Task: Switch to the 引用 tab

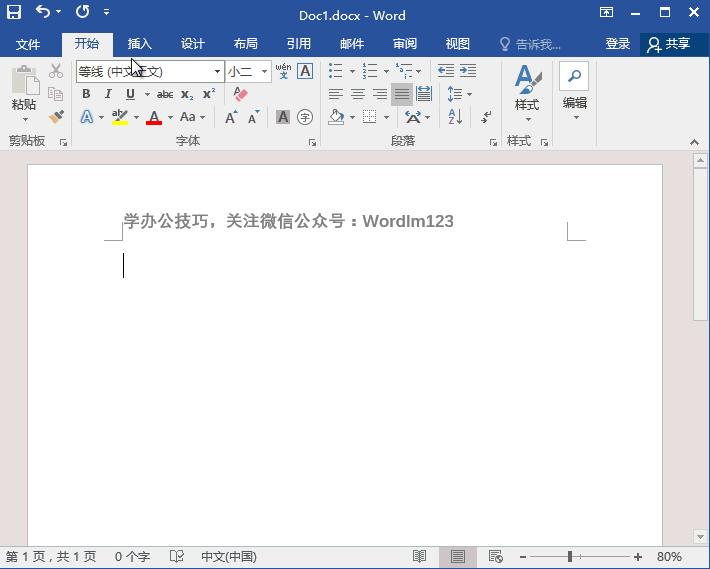Action: pyautogui.click(x=299, y=44)
